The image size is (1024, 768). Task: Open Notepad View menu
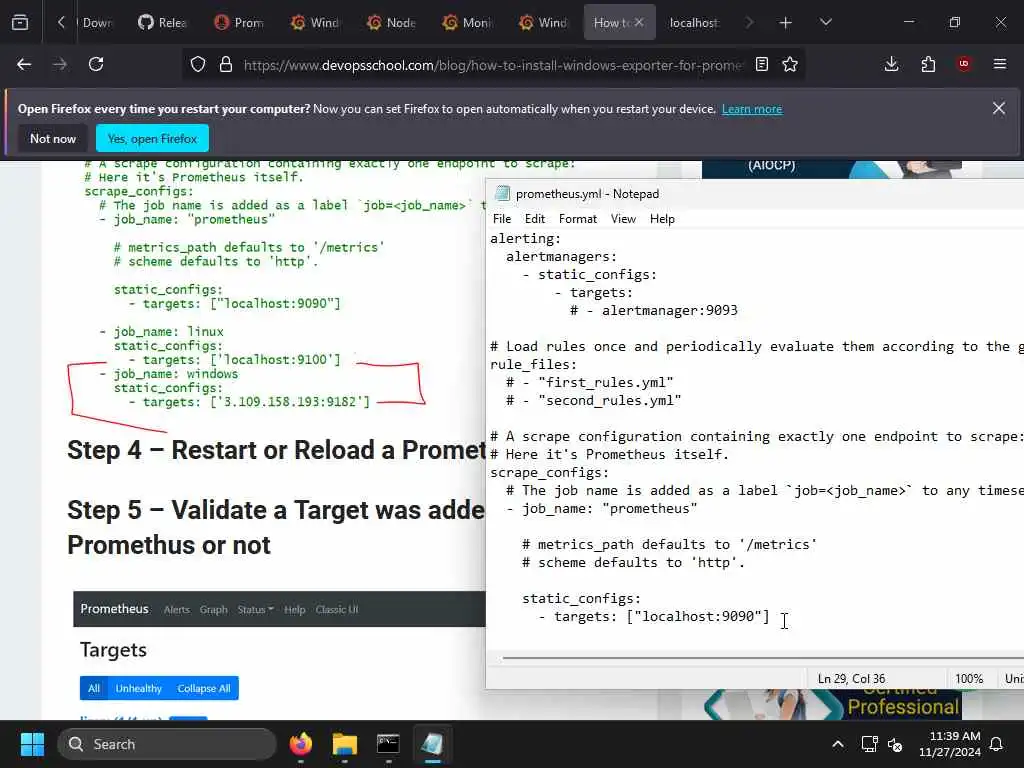pos(623,219)
